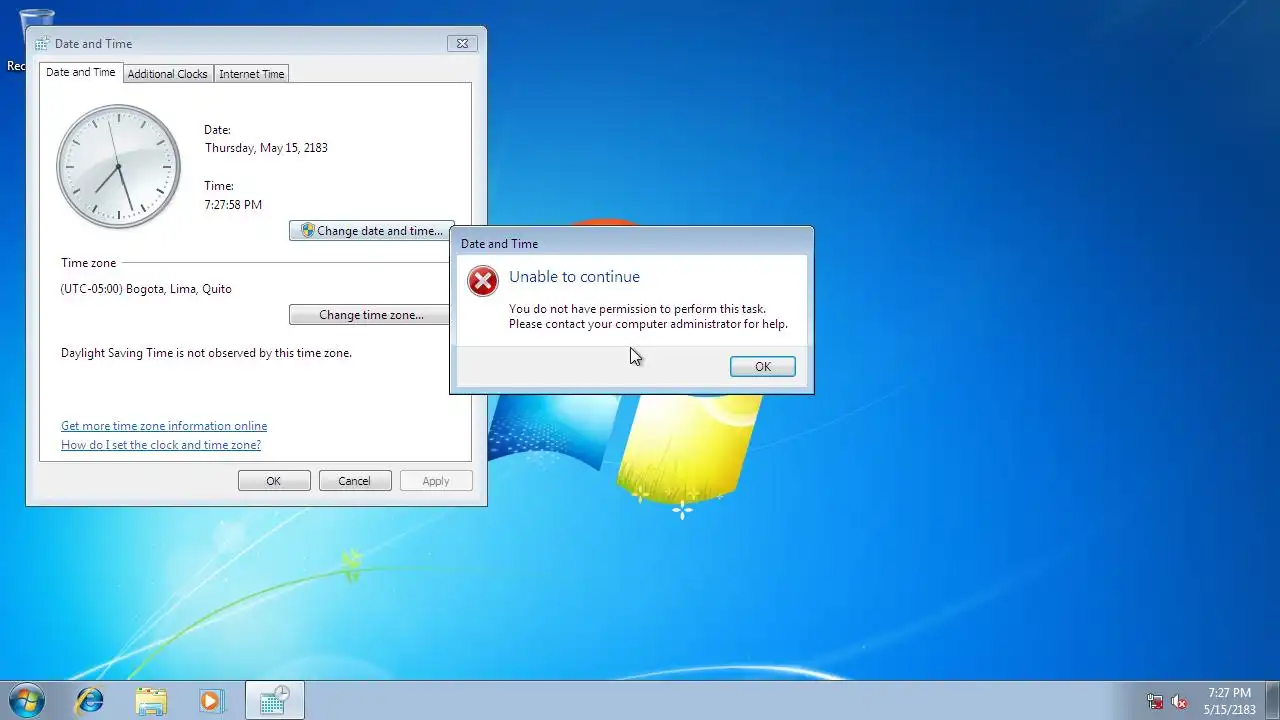This screenshot has width=1280, height=720.
Task: Click Cancel in the Date and Time window
Action: coord(354,481)
